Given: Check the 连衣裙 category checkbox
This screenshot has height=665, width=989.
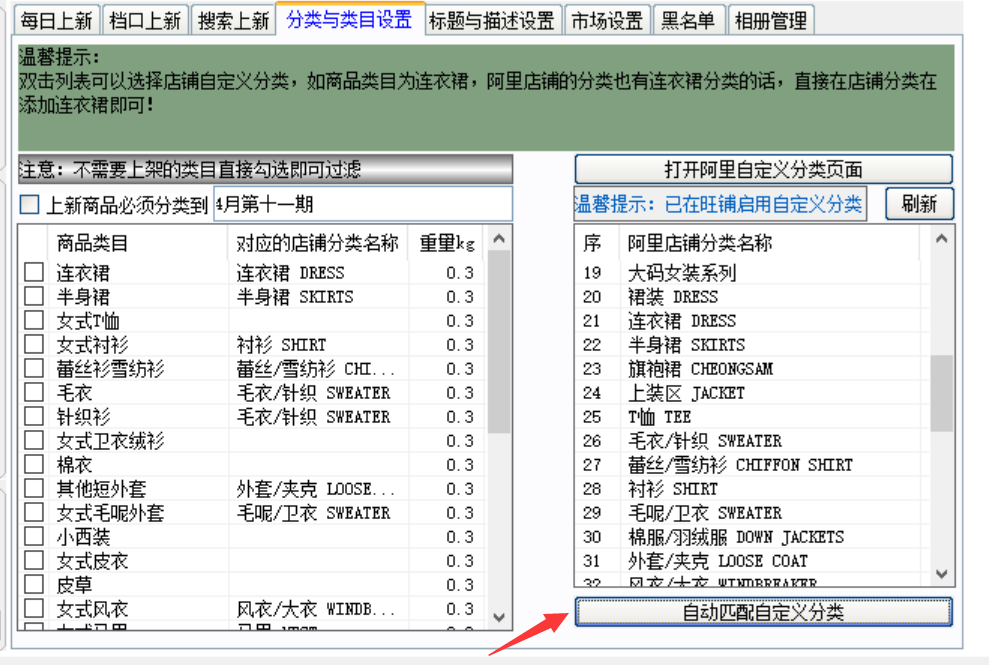Looking at the screenshot, I should click(33, 272).
